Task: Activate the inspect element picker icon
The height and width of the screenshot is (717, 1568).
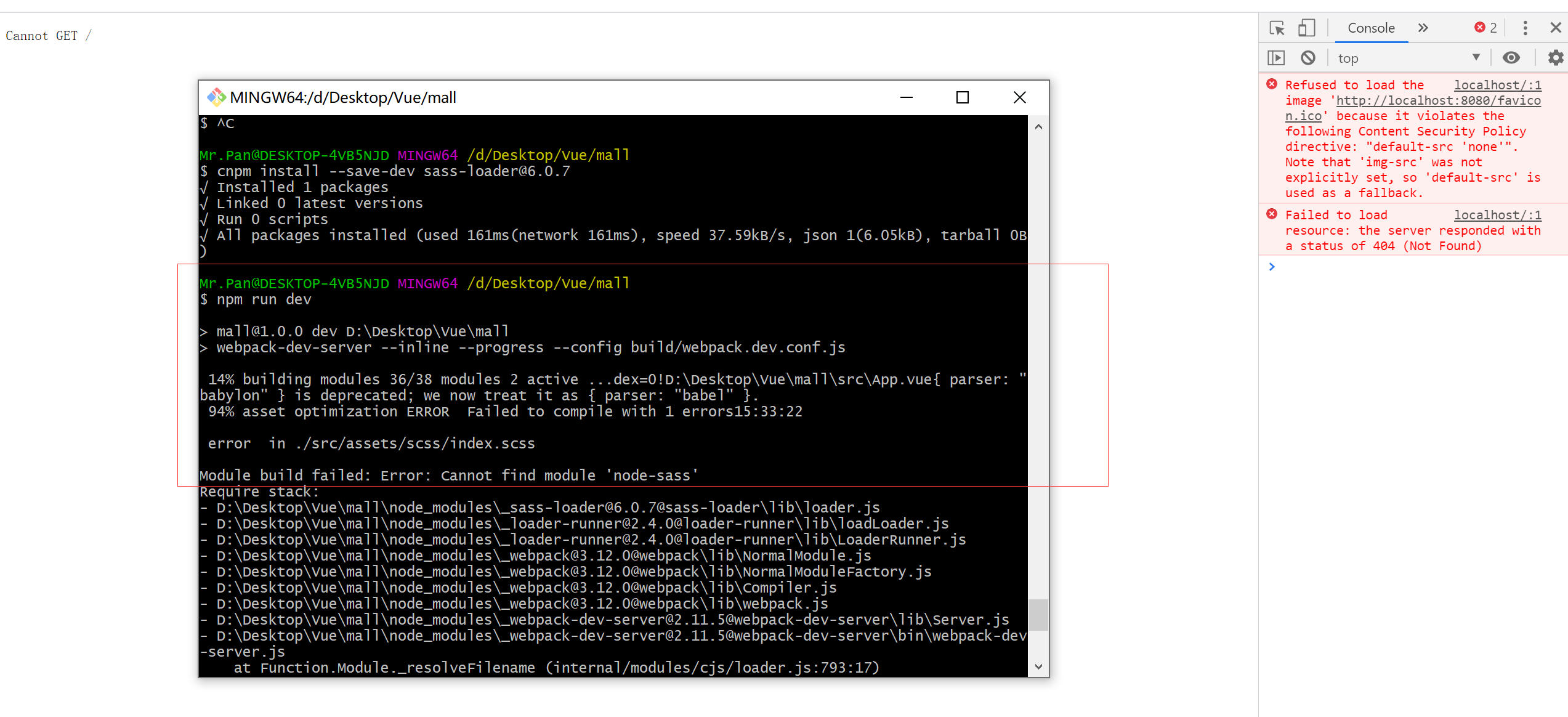Action: click(1277, 28)
